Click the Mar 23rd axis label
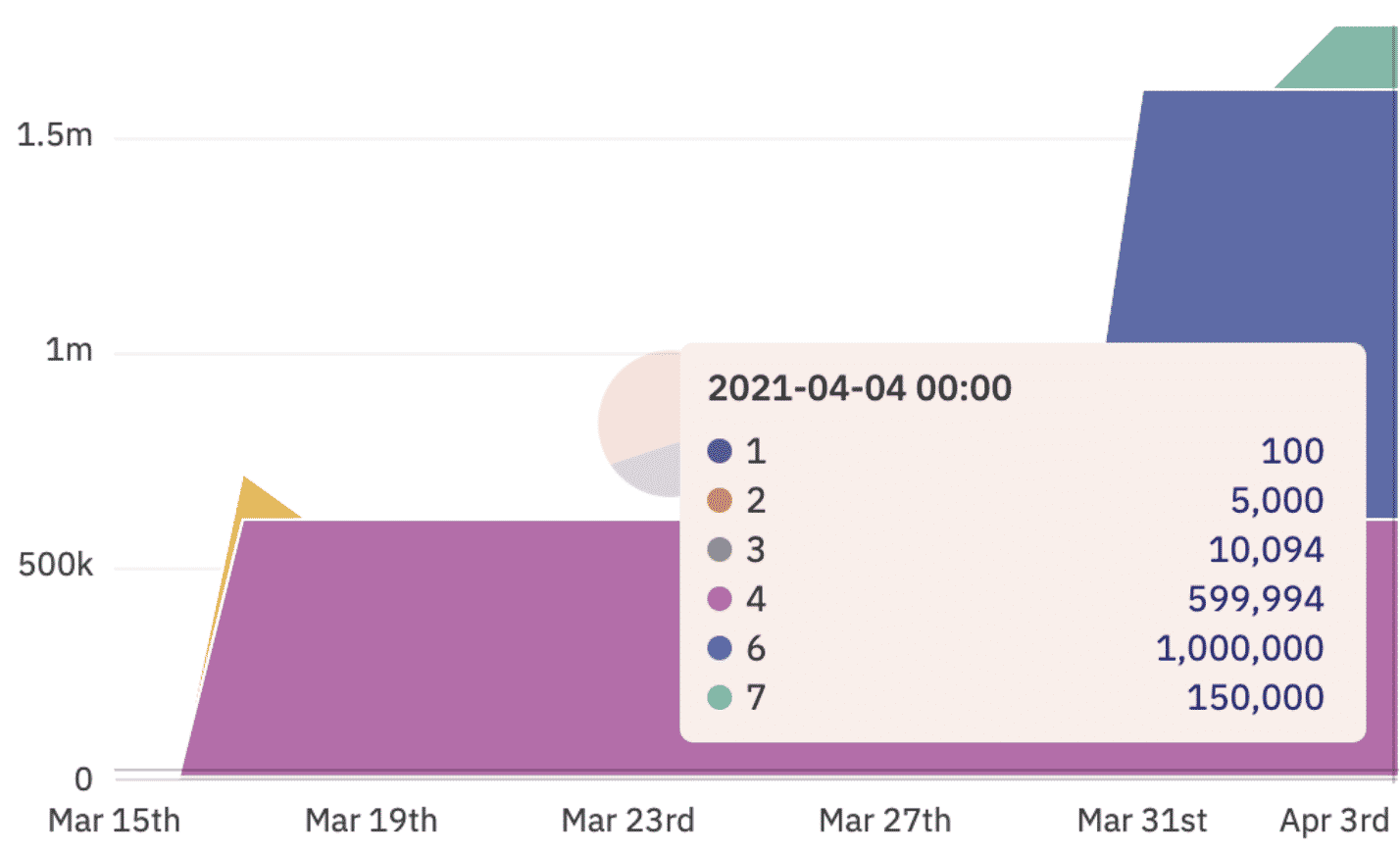Image resolution: width=1400 pixels, height=853 pixels. coord(627,820)
